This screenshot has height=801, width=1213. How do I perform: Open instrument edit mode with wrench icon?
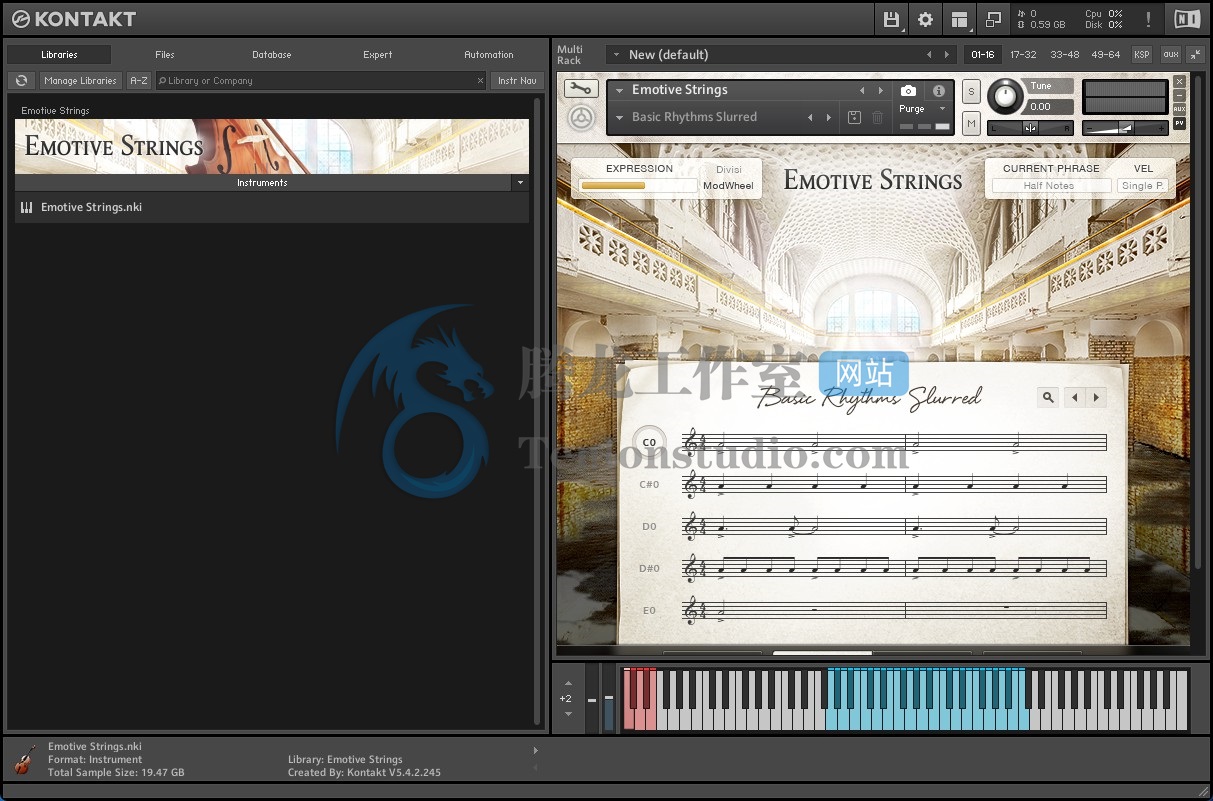(580, 89)
